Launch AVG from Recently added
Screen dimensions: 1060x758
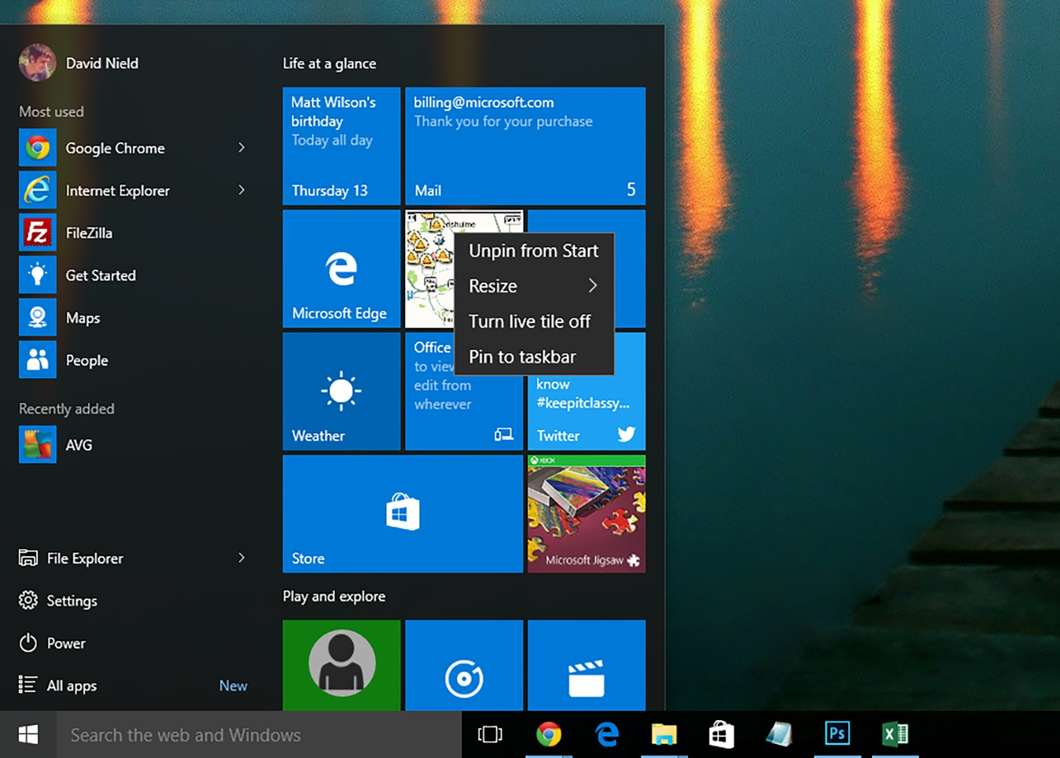(x=78, y=445)
